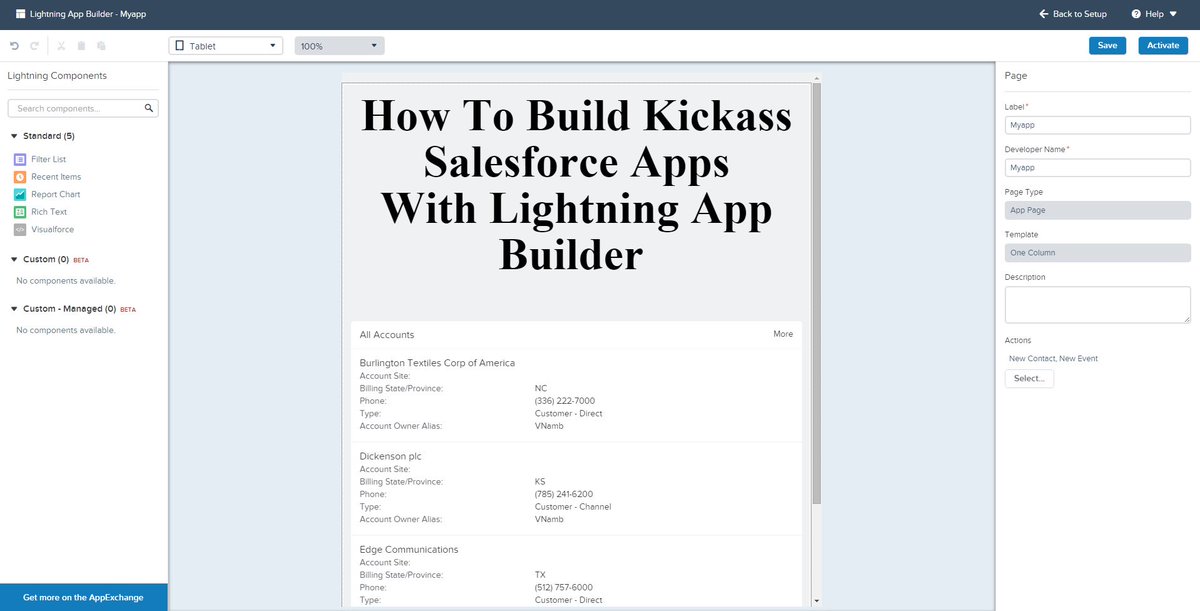Click the delete trash icon
Screen dimensions: 1200x611
point(81,46)
